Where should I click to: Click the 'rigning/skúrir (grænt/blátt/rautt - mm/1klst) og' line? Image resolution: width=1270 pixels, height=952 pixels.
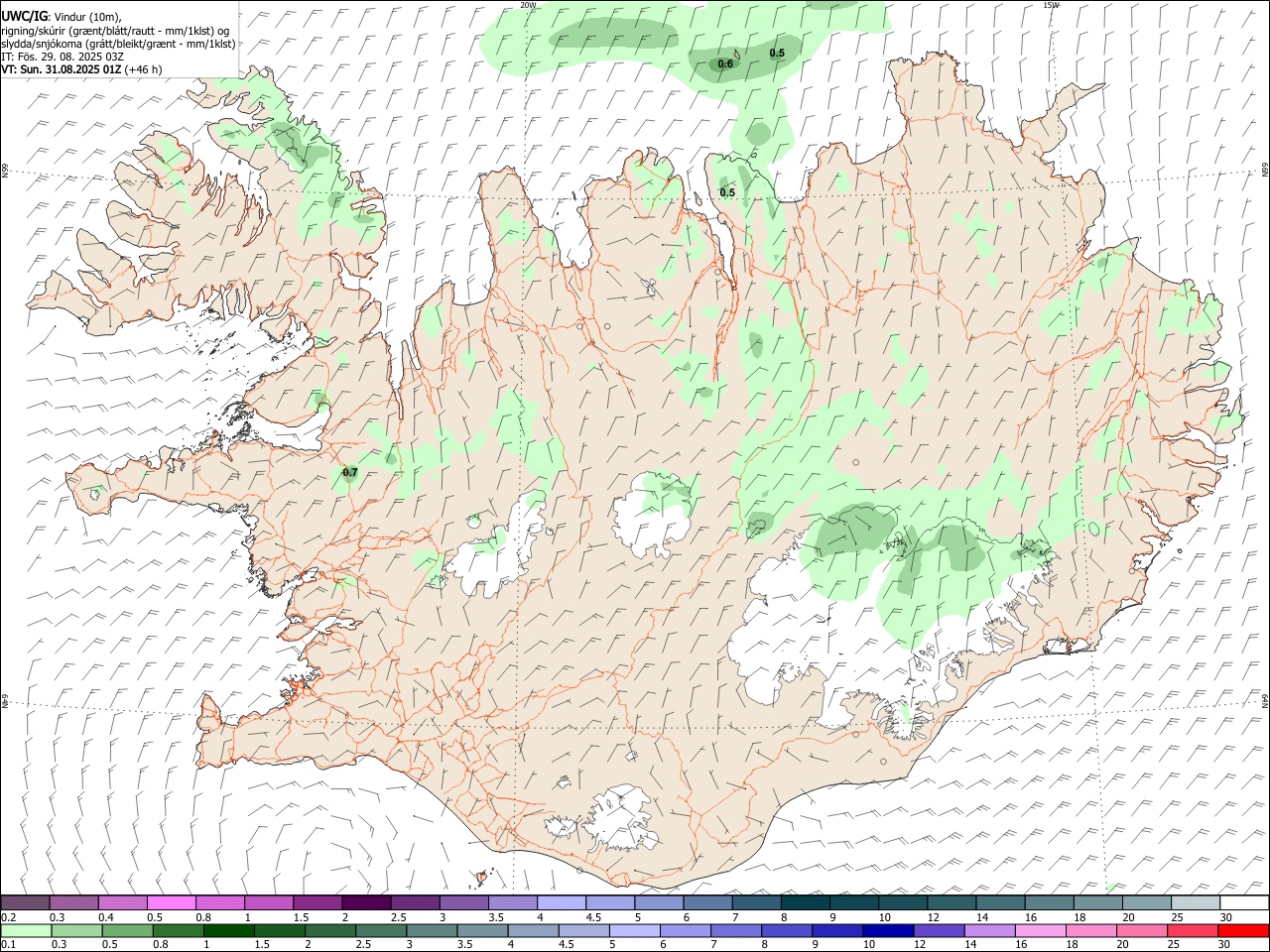[116, 31]
